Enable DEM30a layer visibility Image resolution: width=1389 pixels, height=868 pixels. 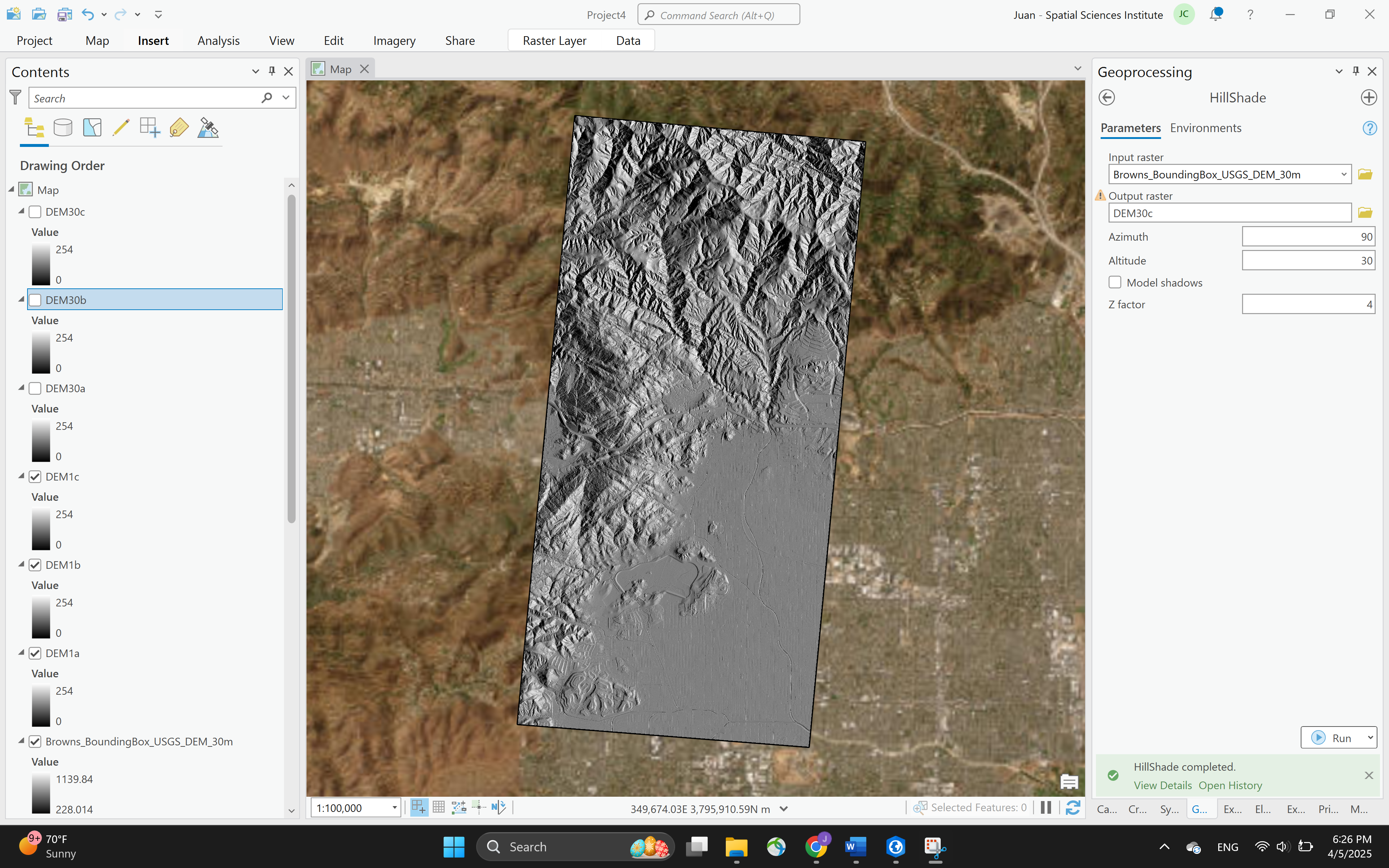35,389
